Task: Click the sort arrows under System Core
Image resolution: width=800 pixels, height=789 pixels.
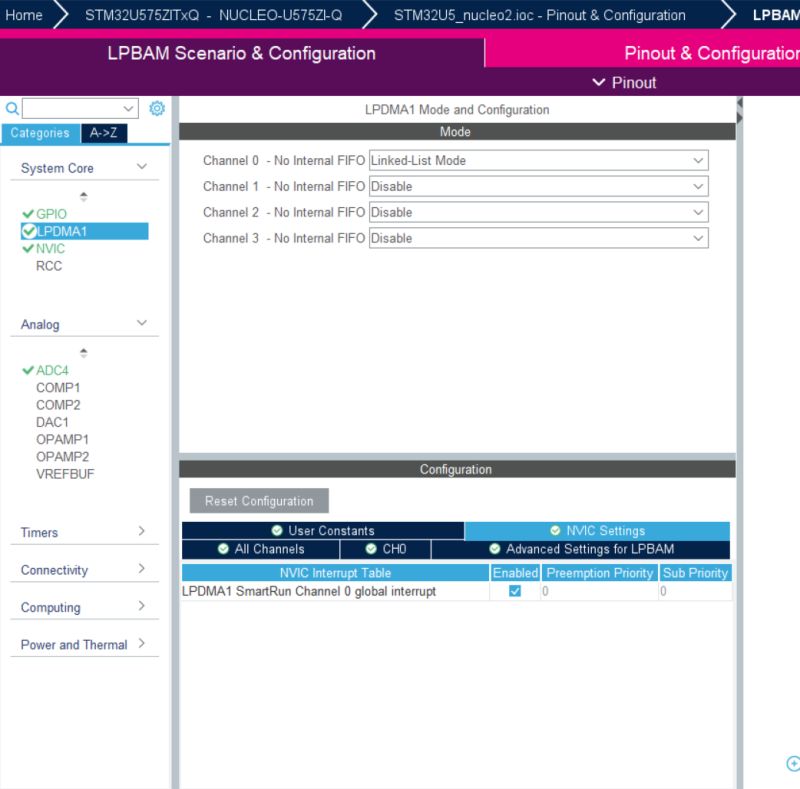Action: tap(84, 196)
